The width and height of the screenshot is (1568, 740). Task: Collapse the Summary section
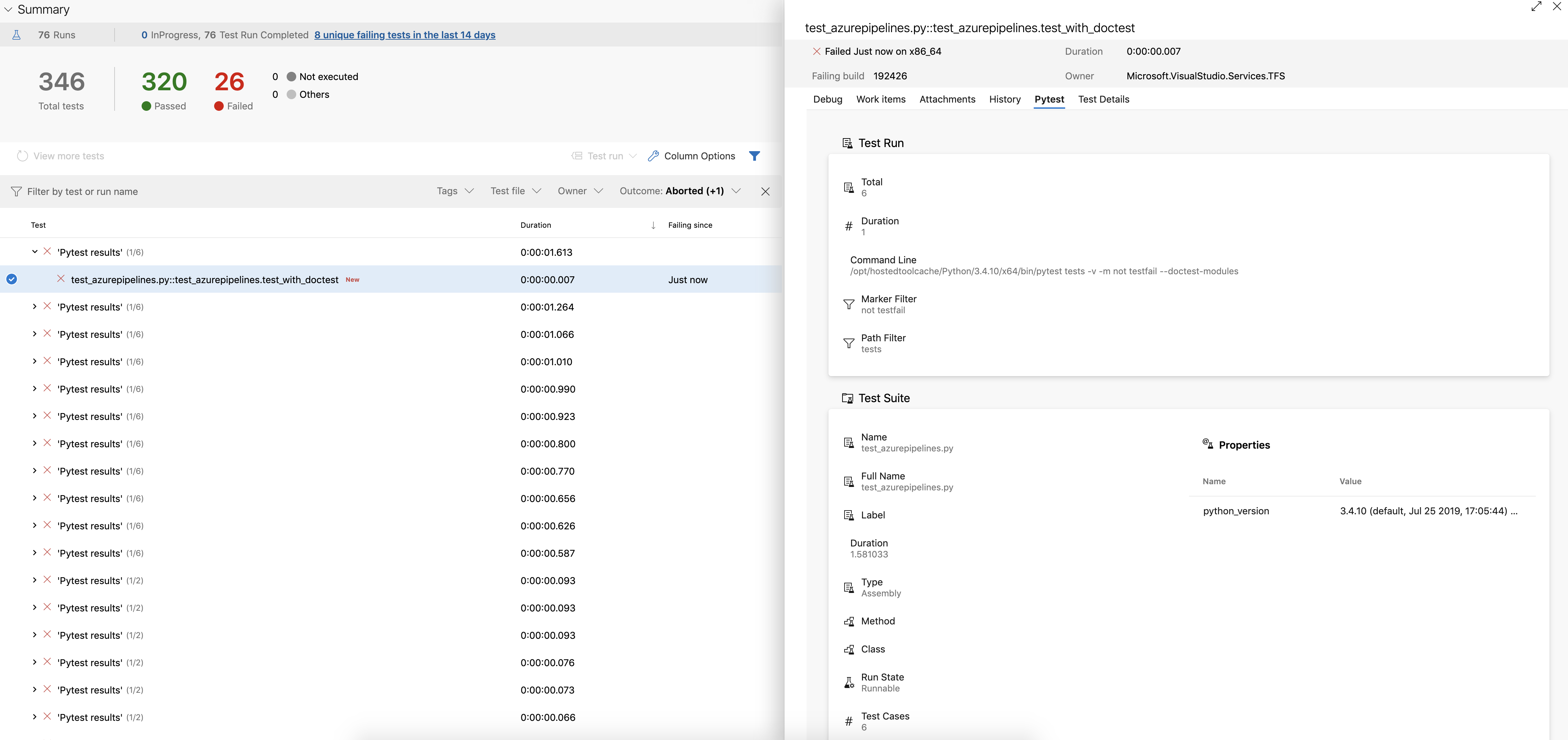click(x=8, y=9)
